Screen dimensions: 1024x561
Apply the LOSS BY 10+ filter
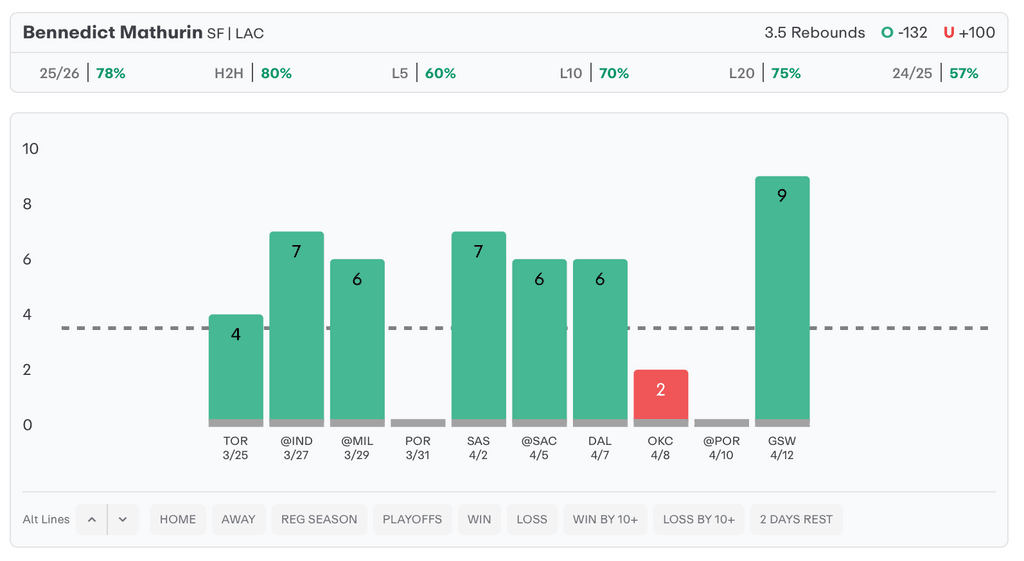point(699,519)
